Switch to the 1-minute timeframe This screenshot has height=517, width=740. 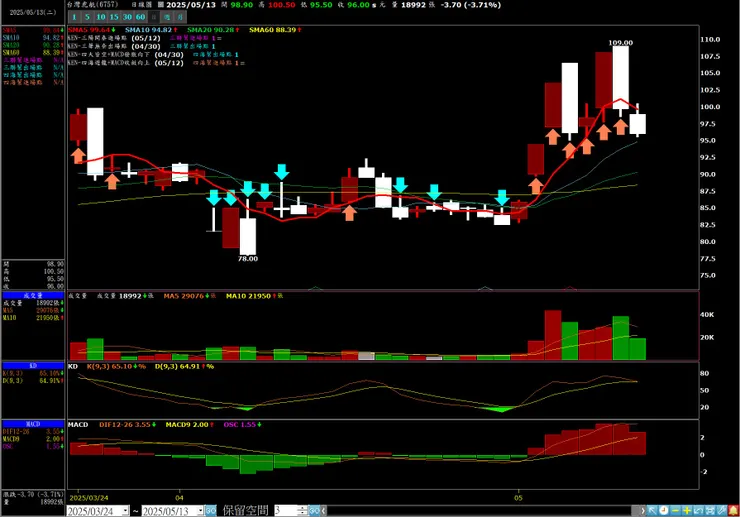tap(74, 17)
